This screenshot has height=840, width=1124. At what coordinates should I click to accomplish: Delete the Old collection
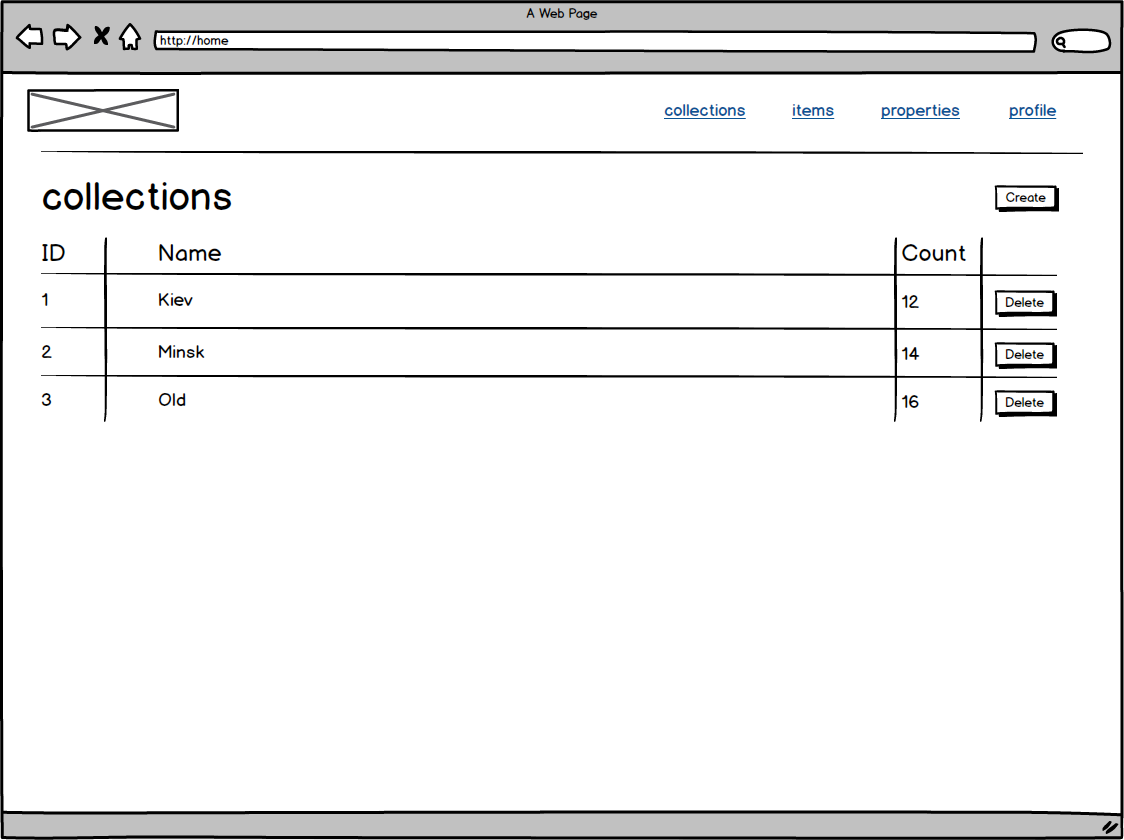tap(1026, 403)
